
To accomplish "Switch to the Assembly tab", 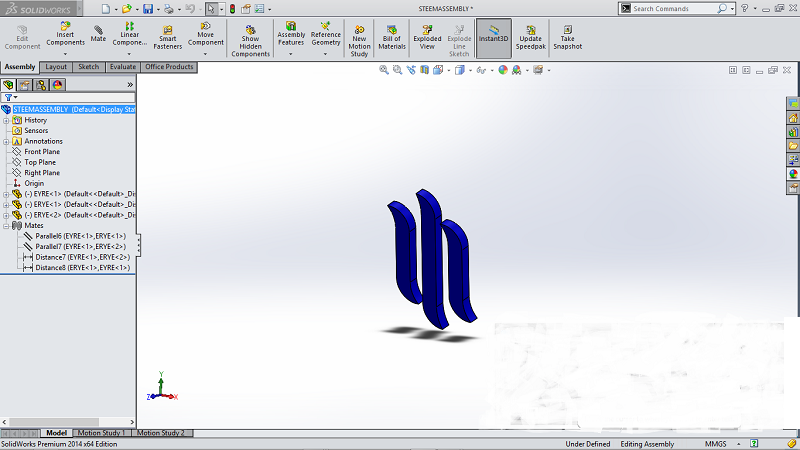I will click(20, 67).
